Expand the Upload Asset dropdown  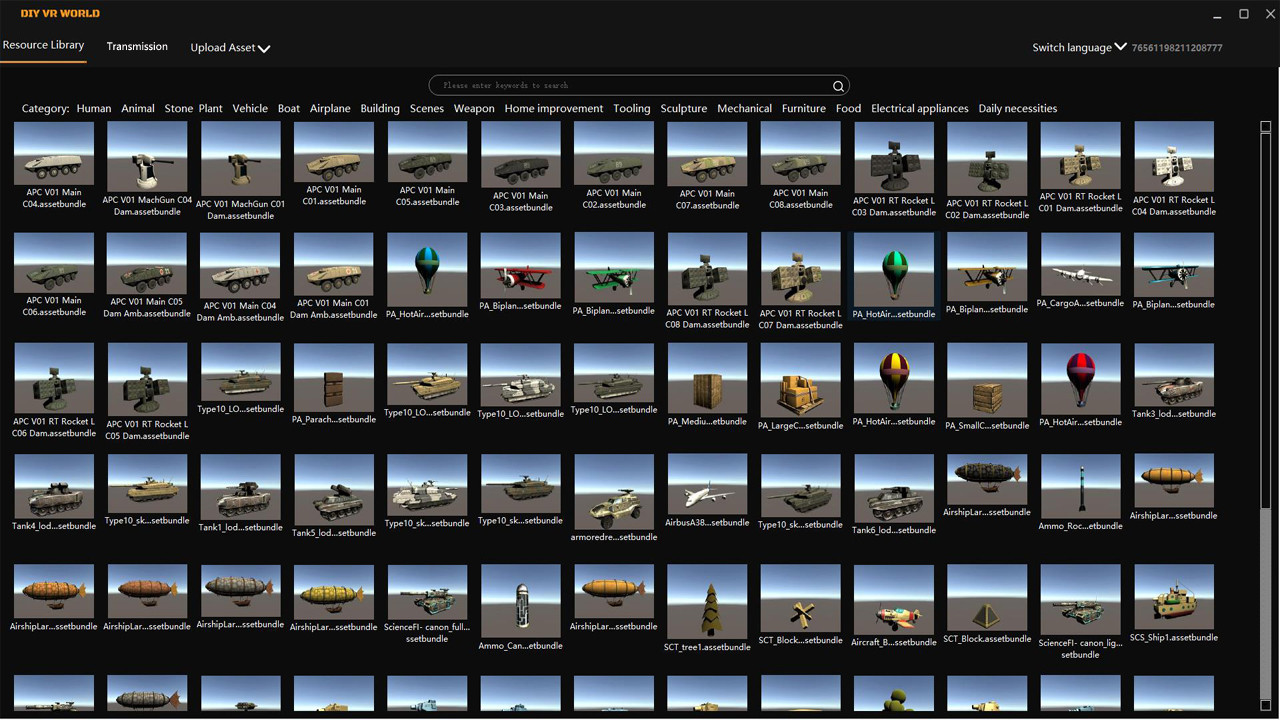click(x=230, y=47)
